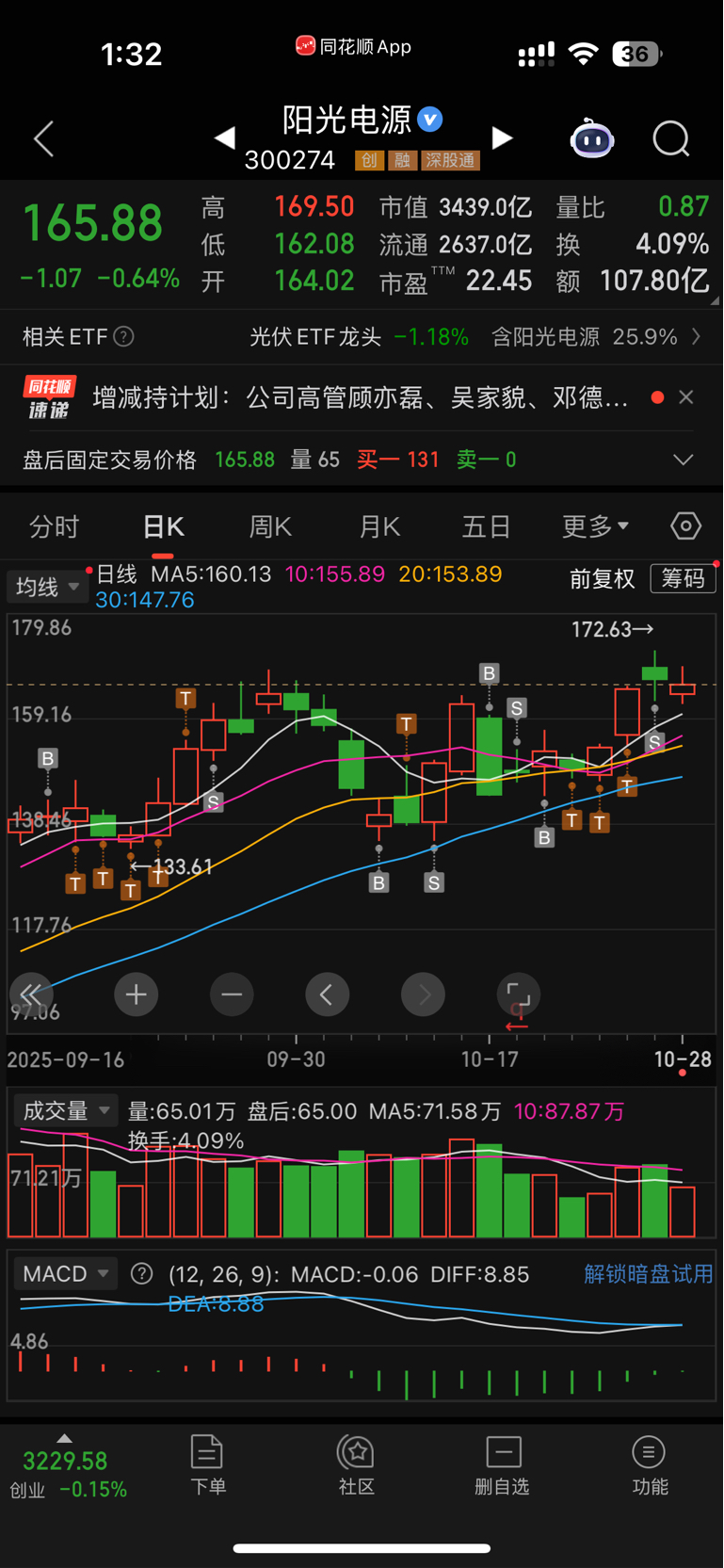Toggle the 筹码 chip distribution button
This screenshot has width=724, height=1568.
click(684, 578)
